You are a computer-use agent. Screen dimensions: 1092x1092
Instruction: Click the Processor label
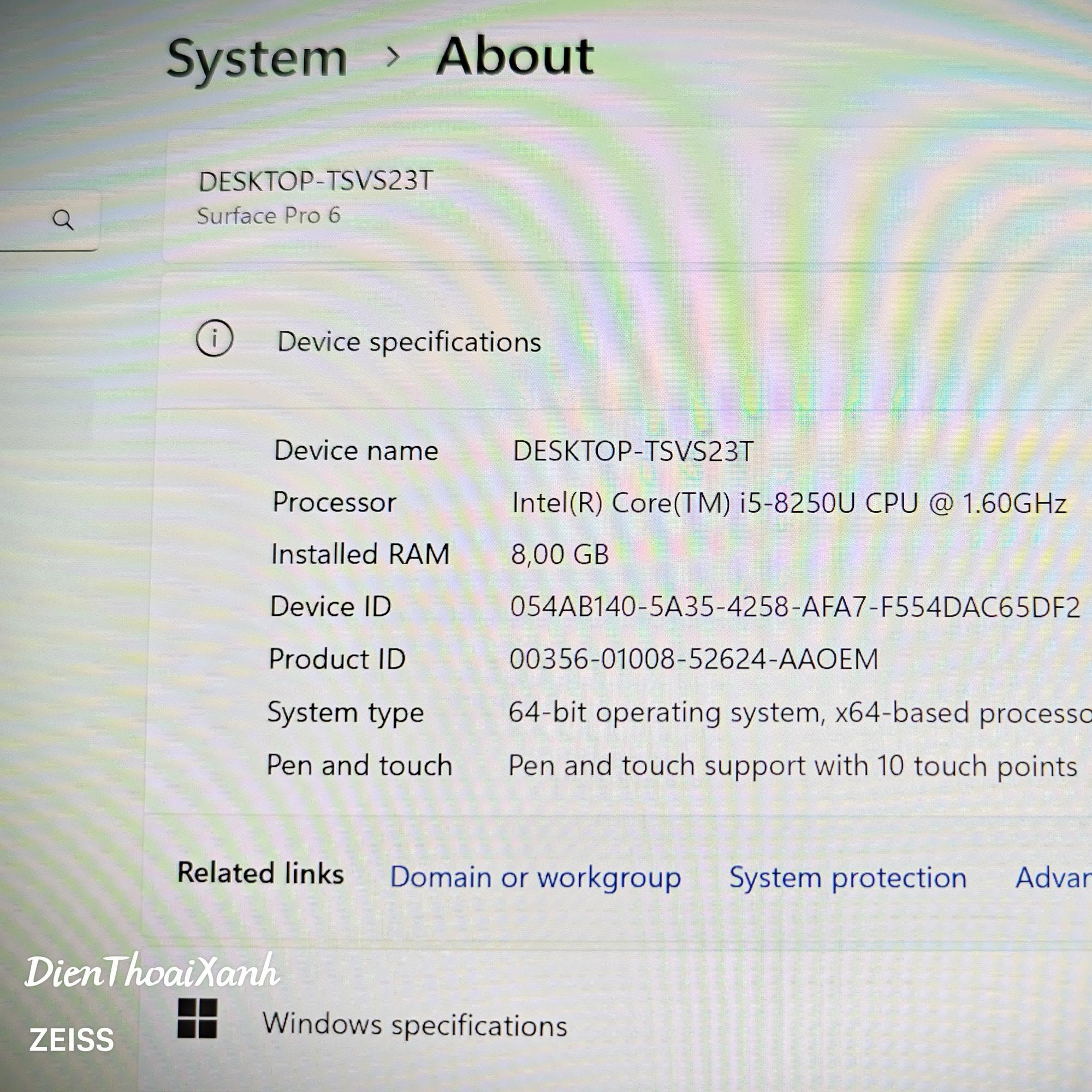tap(334, 502)
